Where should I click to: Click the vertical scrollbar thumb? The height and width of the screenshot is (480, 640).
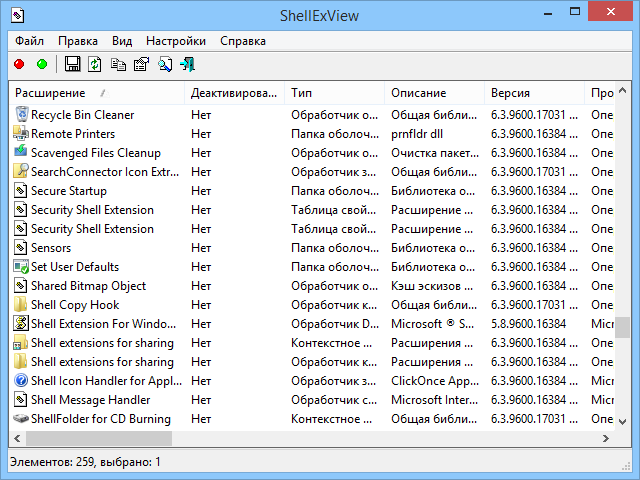tap(622, 327)
